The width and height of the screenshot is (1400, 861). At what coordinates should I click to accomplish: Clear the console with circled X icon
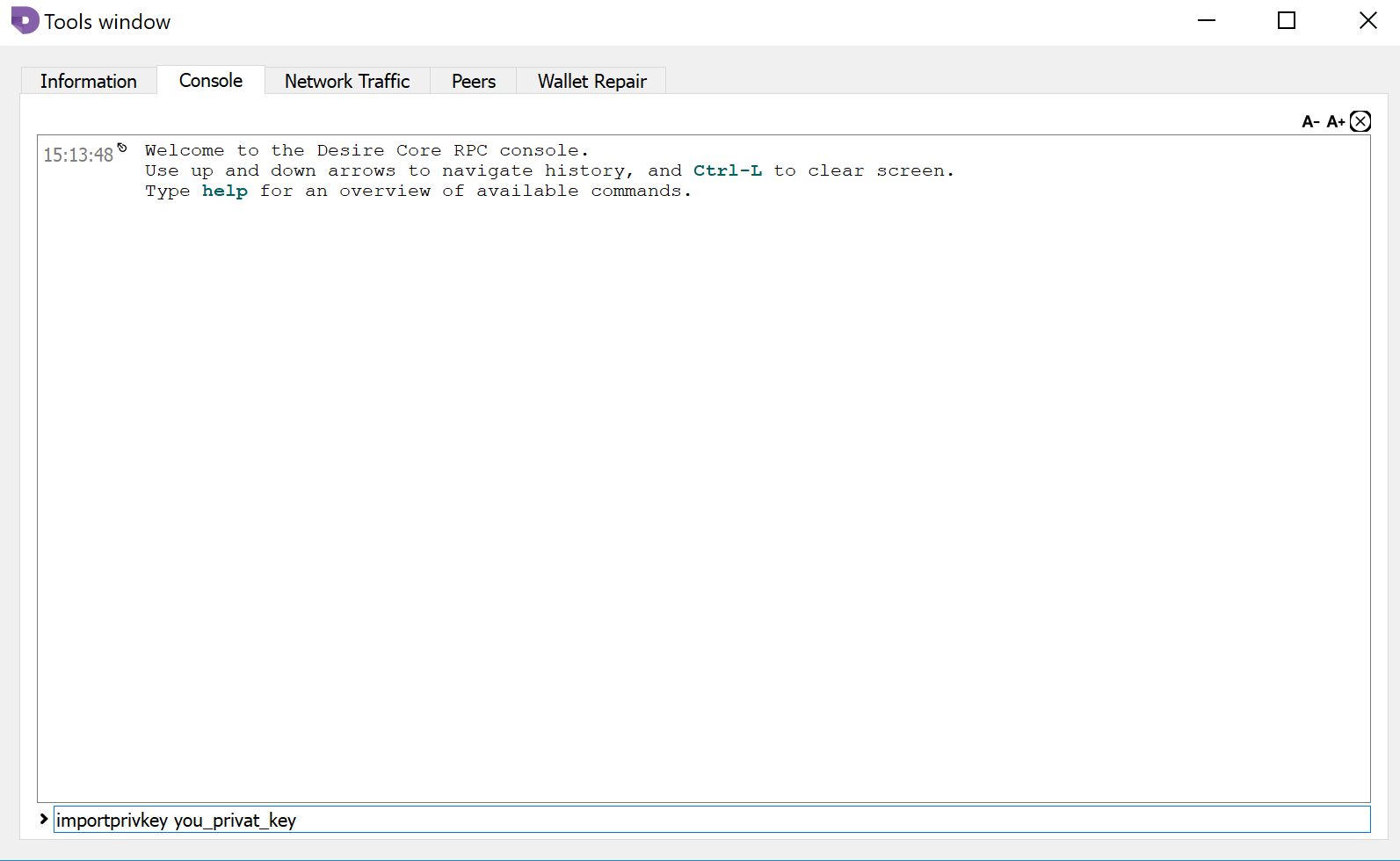pyautogui.click(x=1360, y=121)
